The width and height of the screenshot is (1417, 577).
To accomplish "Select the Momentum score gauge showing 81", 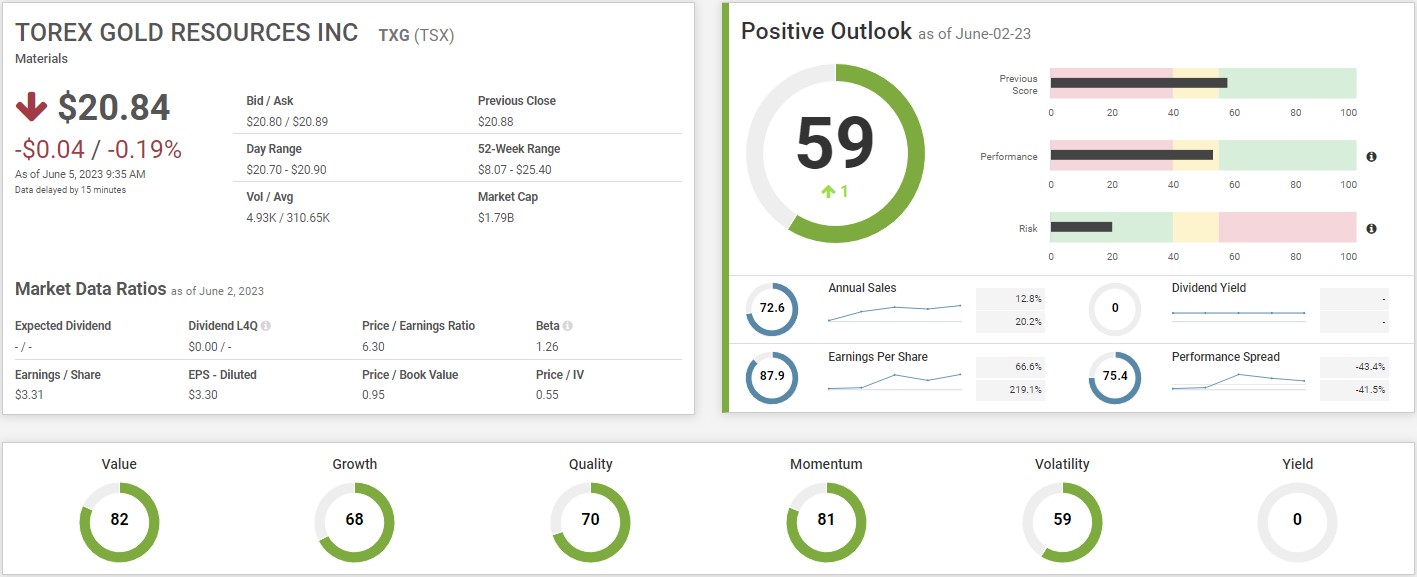I will coord(826,521).
